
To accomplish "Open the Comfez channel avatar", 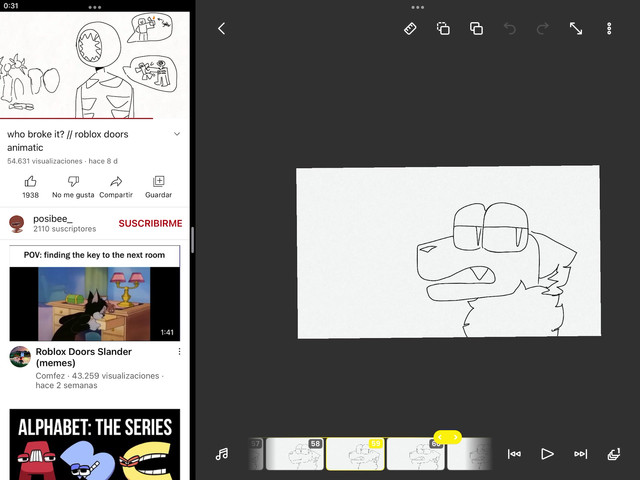I will (x=20, y=356).
